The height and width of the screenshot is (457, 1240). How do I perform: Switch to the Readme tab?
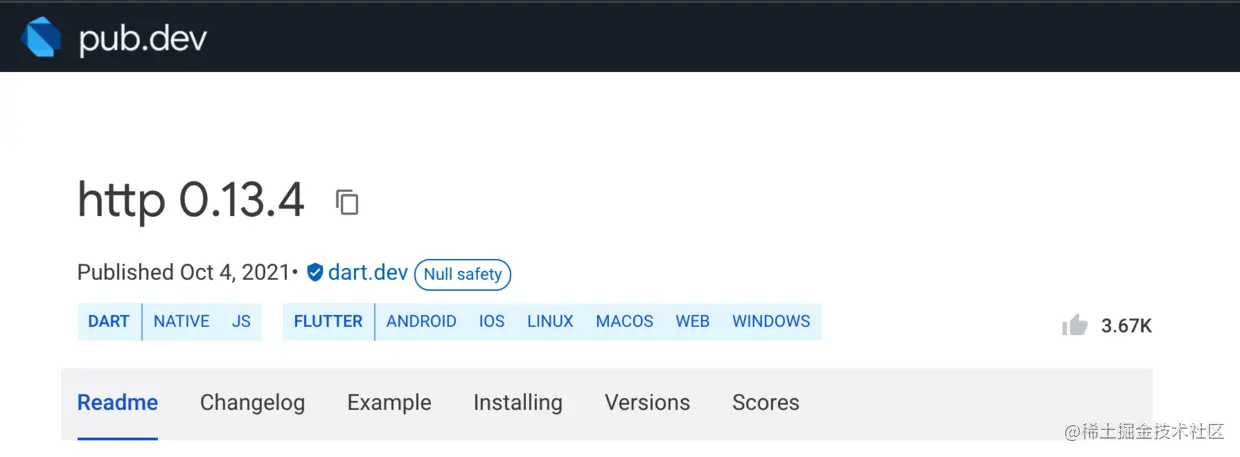click(x=118, y=403)
